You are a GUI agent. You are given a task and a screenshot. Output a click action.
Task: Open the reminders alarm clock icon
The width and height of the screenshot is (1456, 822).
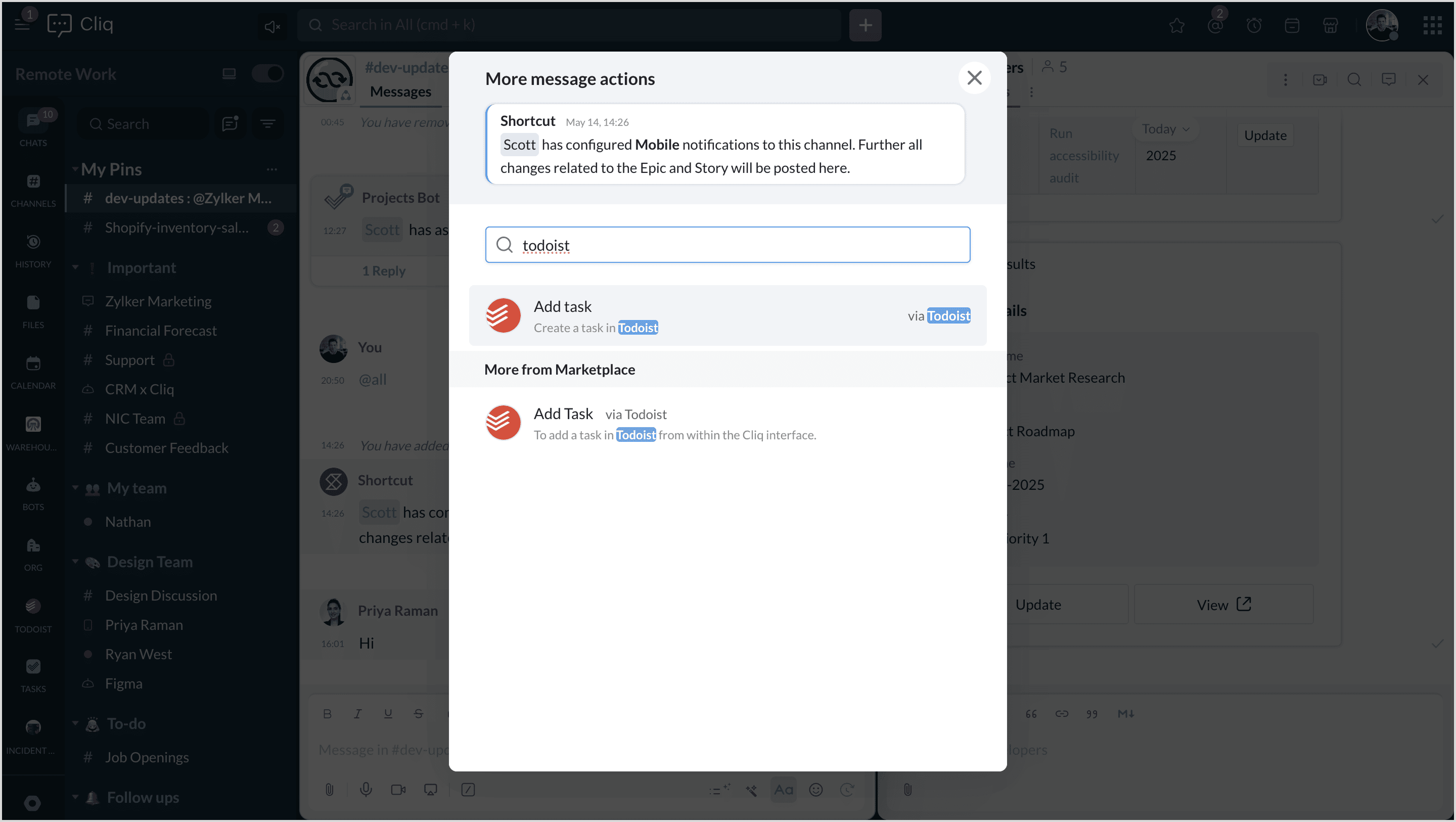pos(1254,25)
